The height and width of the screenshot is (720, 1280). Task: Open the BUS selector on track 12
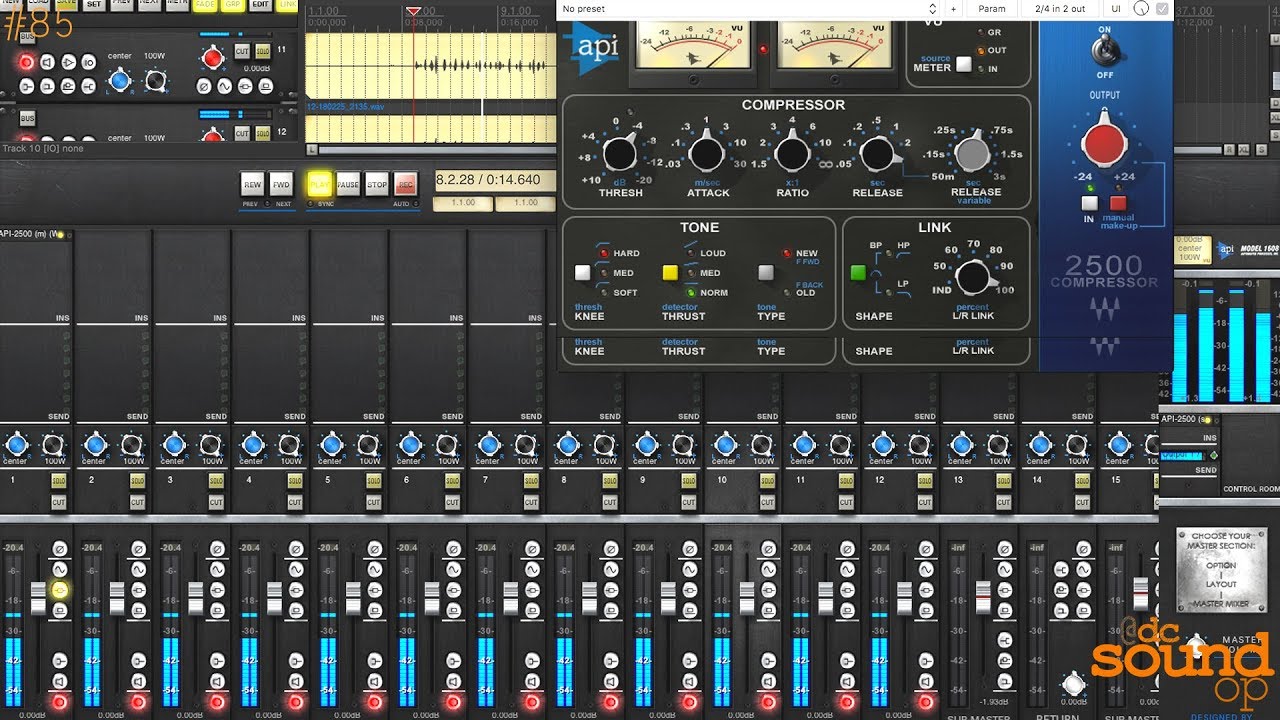(27, 117)
